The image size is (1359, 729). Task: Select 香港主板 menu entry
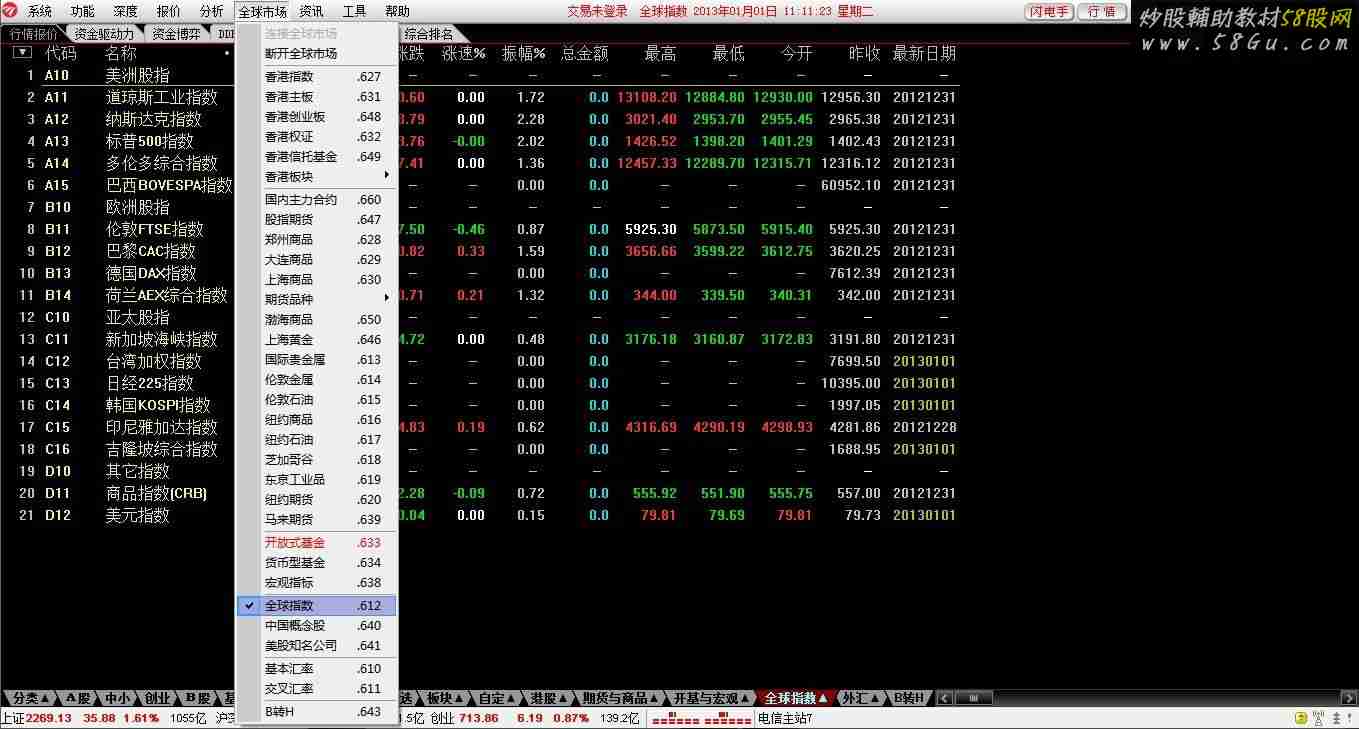[x=317, y=97]
